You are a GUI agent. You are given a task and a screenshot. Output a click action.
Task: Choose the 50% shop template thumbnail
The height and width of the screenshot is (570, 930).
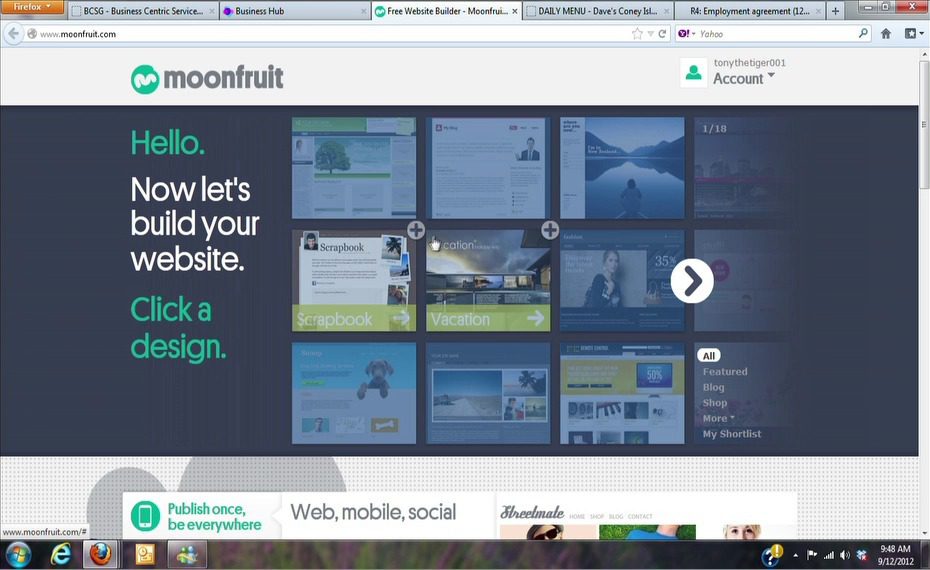tap(622, 393)
